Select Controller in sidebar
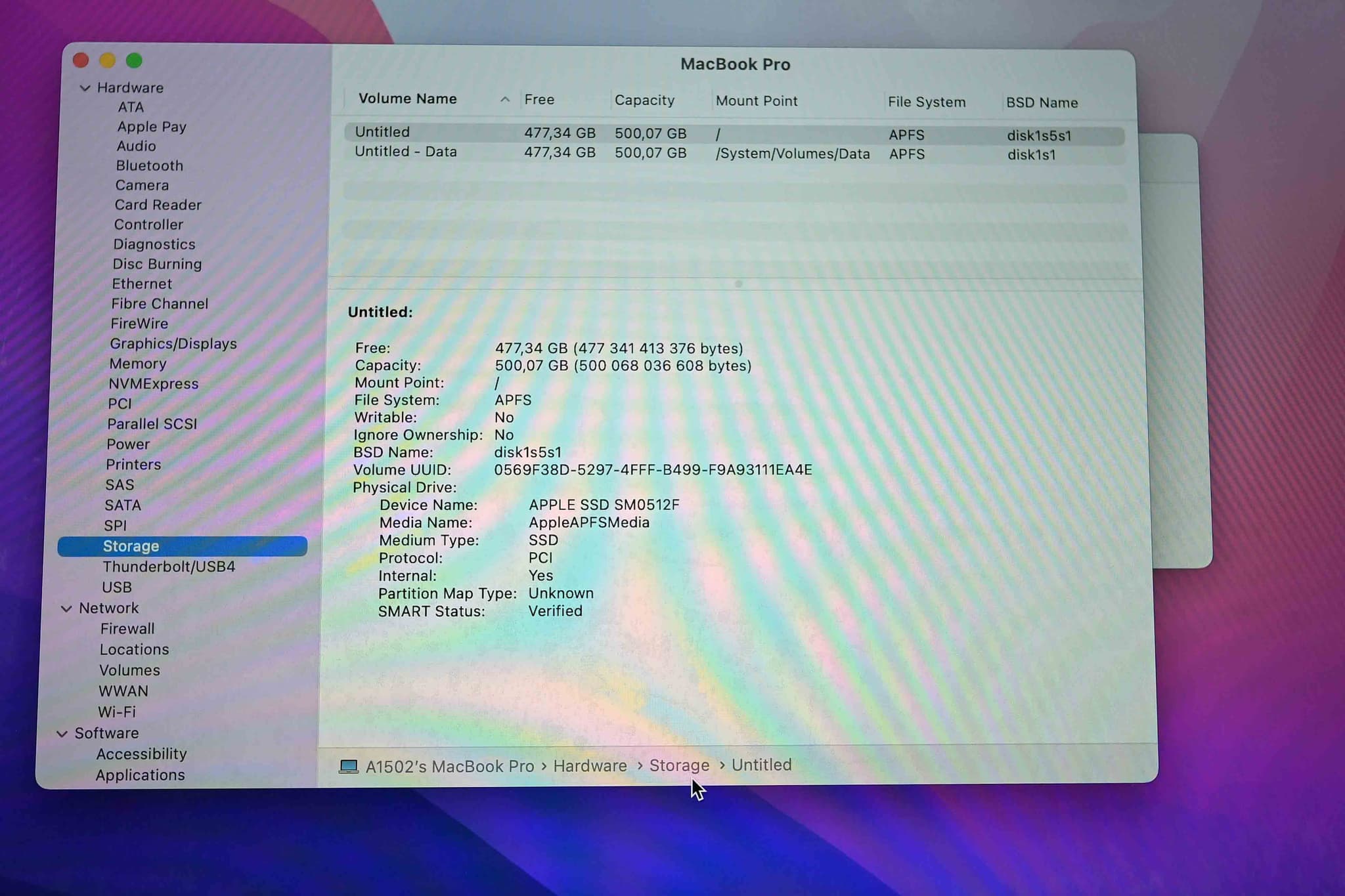1345x896 pixels. click(148, 225)
